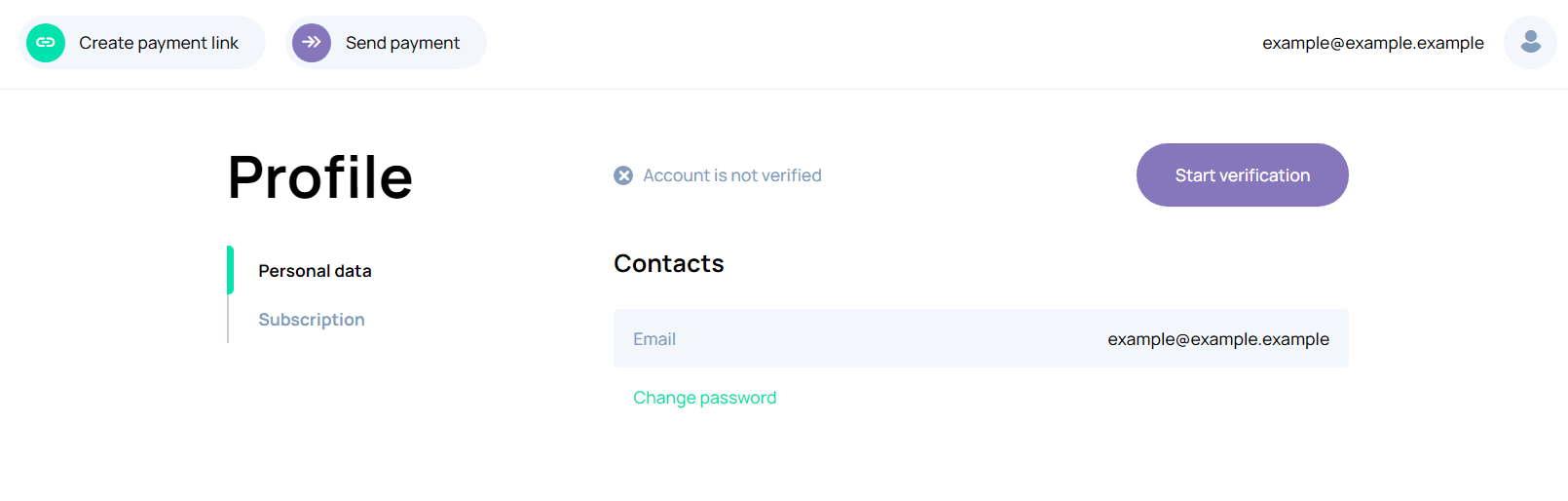The width and height of the screenshot is (1568, 501).
Task: Click the grey sidebar line beside Subscription
Action: coord(228,320)
